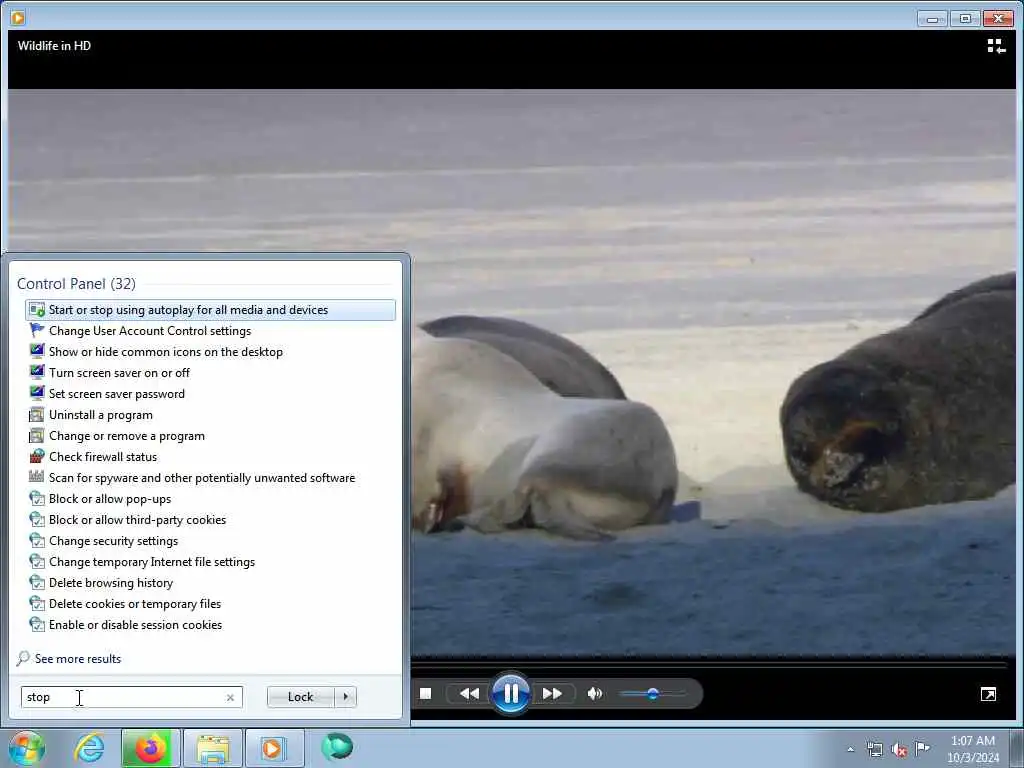Click the Delete browsing history icon
Image resolution: width=1024 pixels, height=768 pixels.
[37, 583]
